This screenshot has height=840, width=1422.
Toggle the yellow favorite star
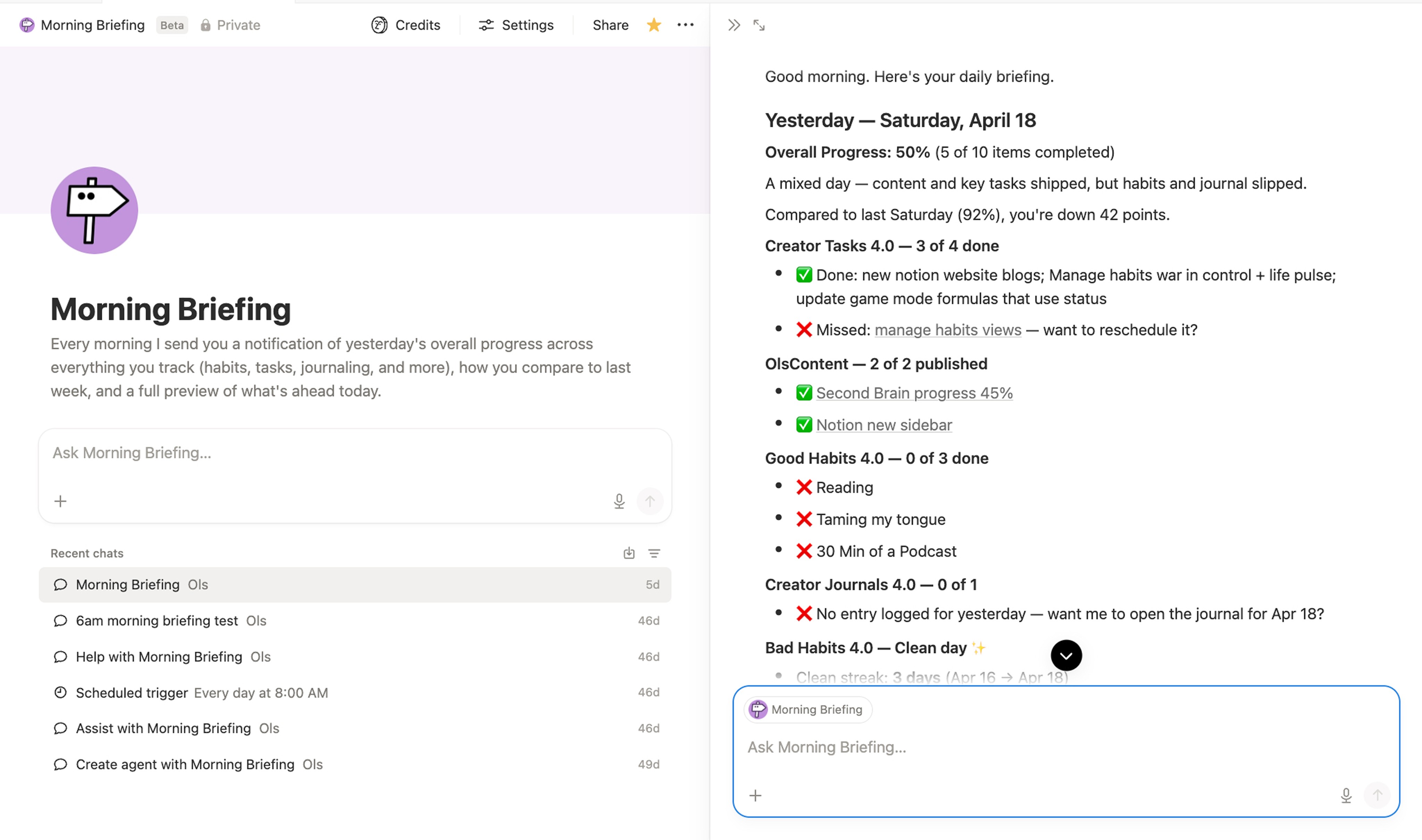653,25
